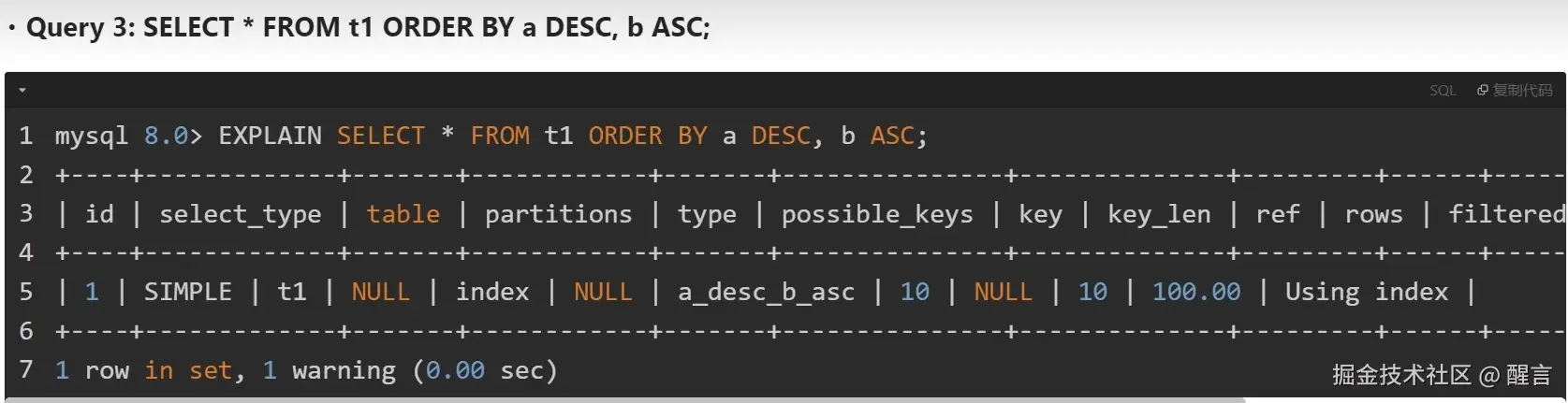Click the horizontal scrollbar under the code
The width and height of the screenshot is (1568, 403).
625,399
